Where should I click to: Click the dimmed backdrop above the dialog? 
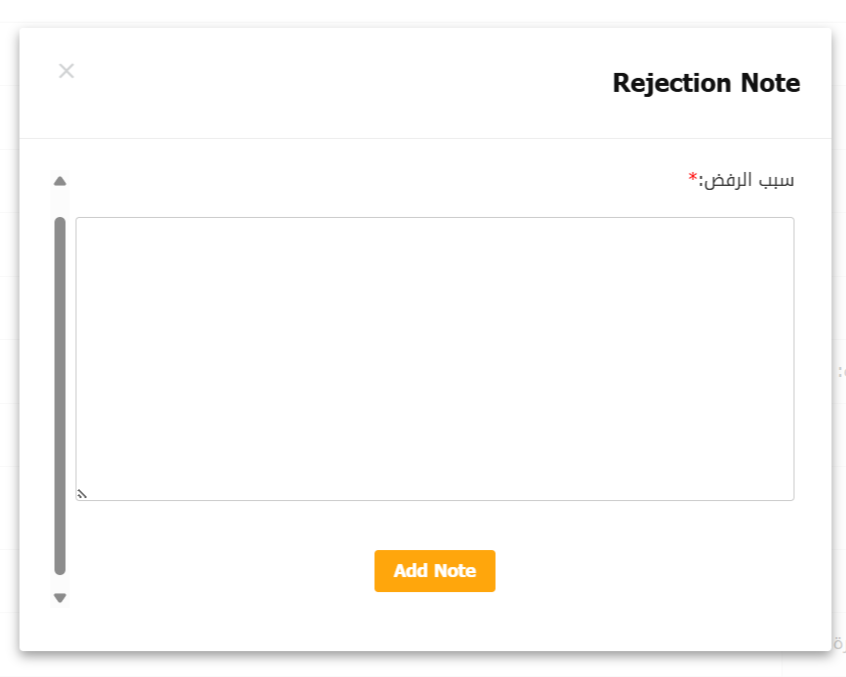point(425,12)
